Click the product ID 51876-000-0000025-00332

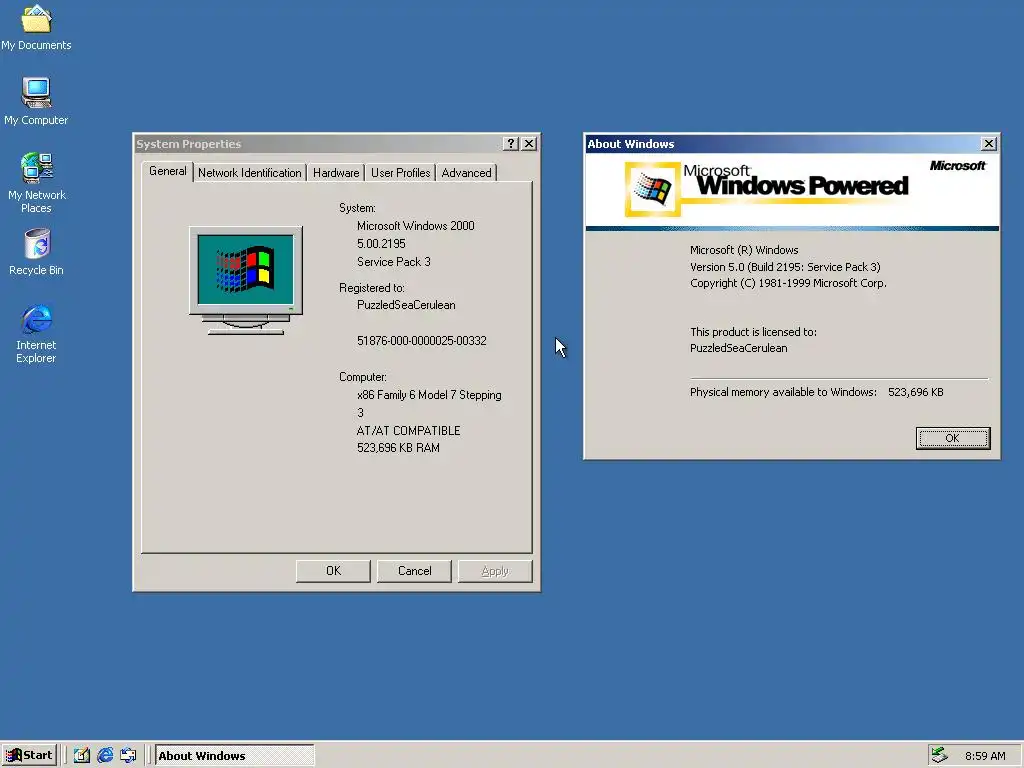coord(421,341)
